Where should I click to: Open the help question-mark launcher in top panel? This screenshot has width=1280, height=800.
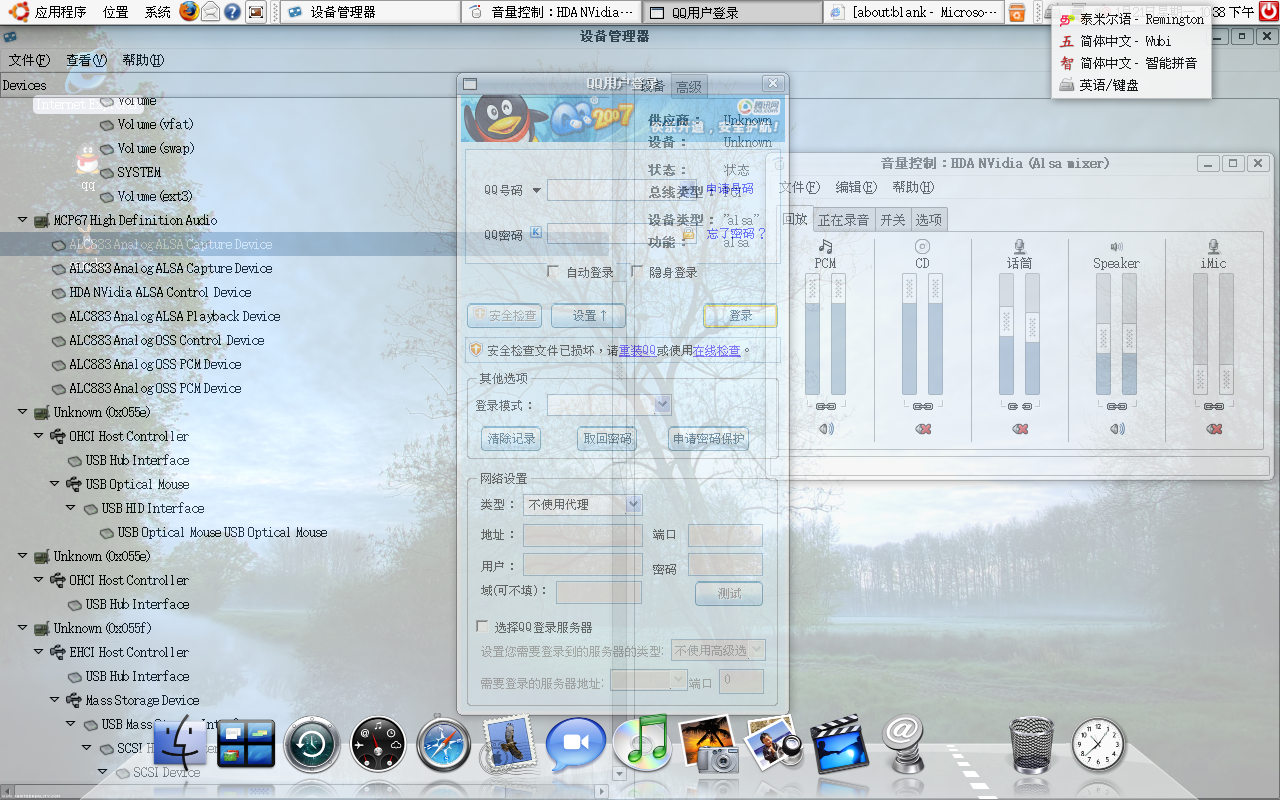(232, 12)
